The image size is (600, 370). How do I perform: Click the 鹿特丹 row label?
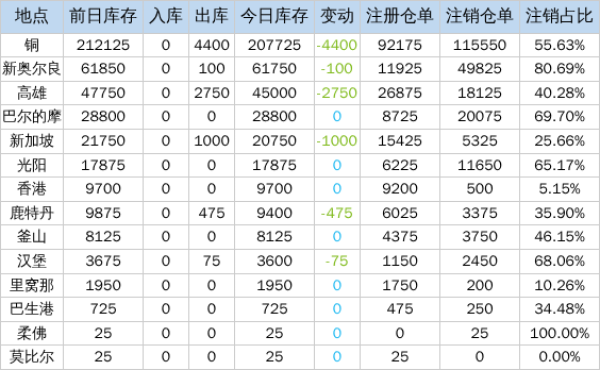tap(32, 213)
